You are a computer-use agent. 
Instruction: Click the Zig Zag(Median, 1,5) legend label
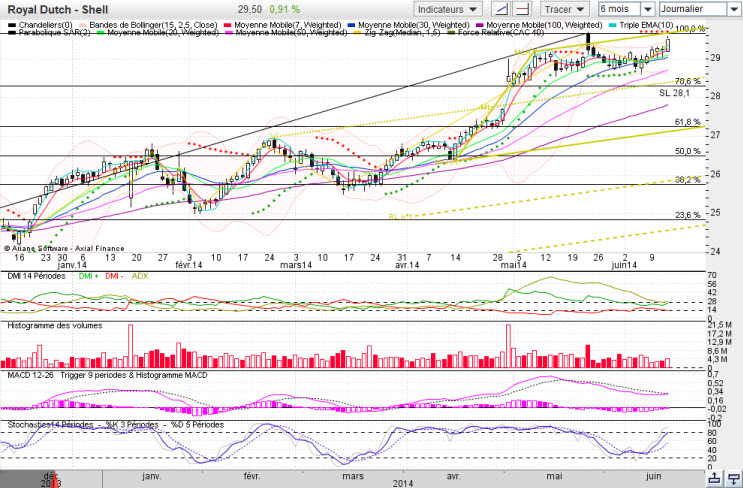tap(402, 33)
